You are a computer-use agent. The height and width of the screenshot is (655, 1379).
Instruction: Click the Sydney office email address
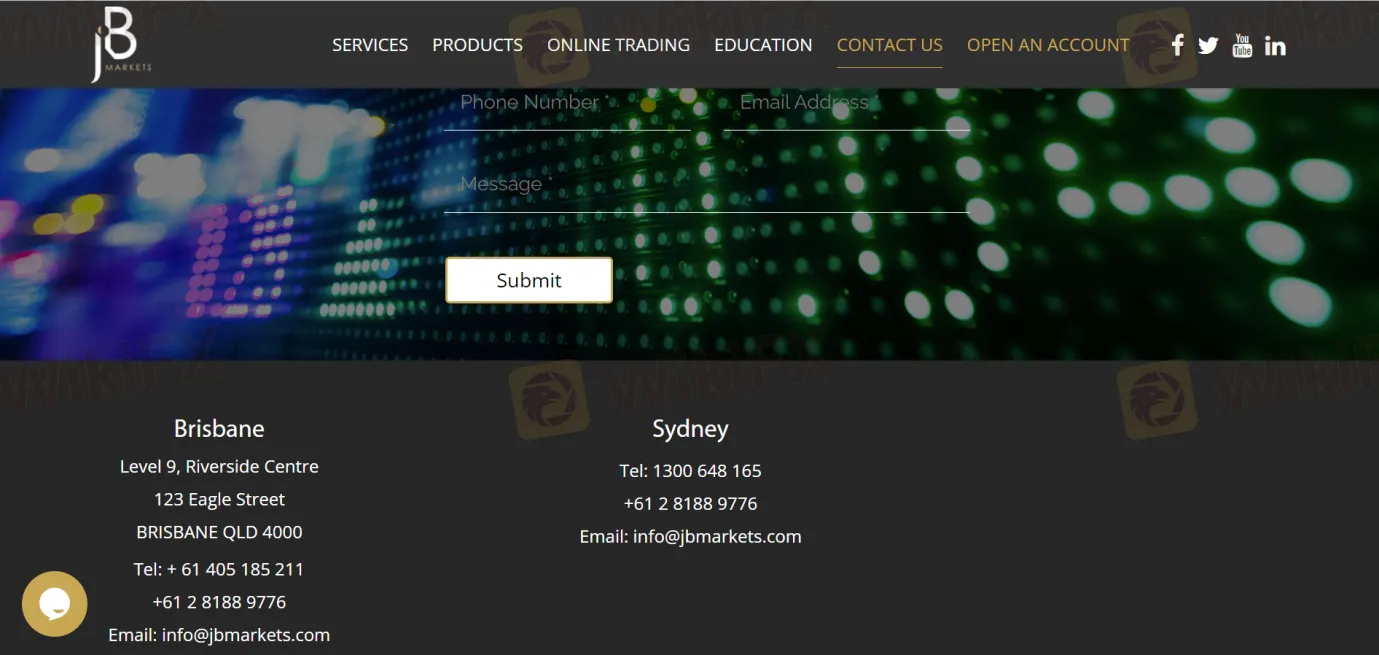point(716,537)
